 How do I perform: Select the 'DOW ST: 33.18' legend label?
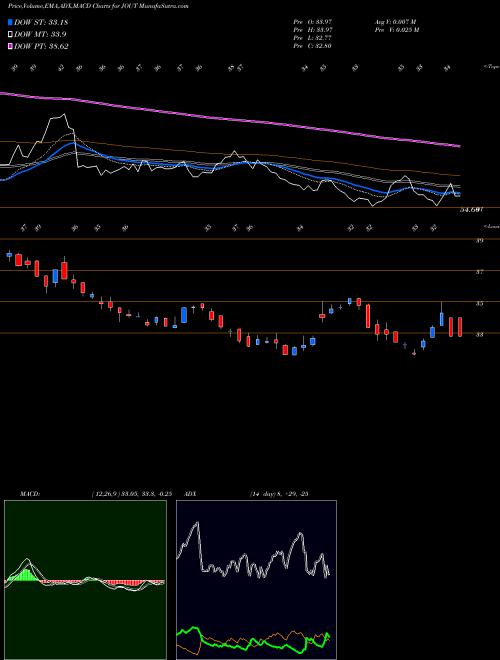pyautogui.click(x=41, y=22)
